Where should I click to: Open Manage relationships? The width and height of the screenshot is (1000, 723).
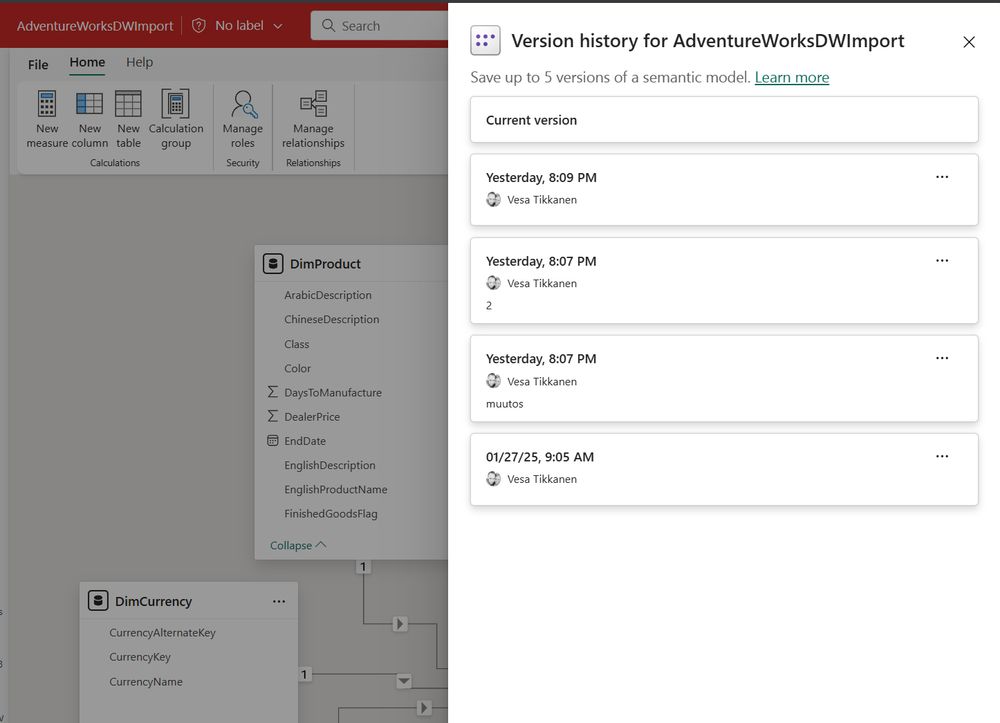pos(313,119)
